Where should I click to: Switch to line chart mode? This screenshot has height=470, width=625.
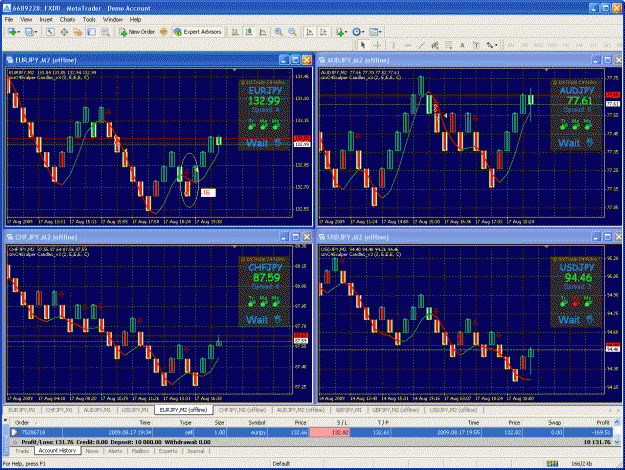coord(263,32)
